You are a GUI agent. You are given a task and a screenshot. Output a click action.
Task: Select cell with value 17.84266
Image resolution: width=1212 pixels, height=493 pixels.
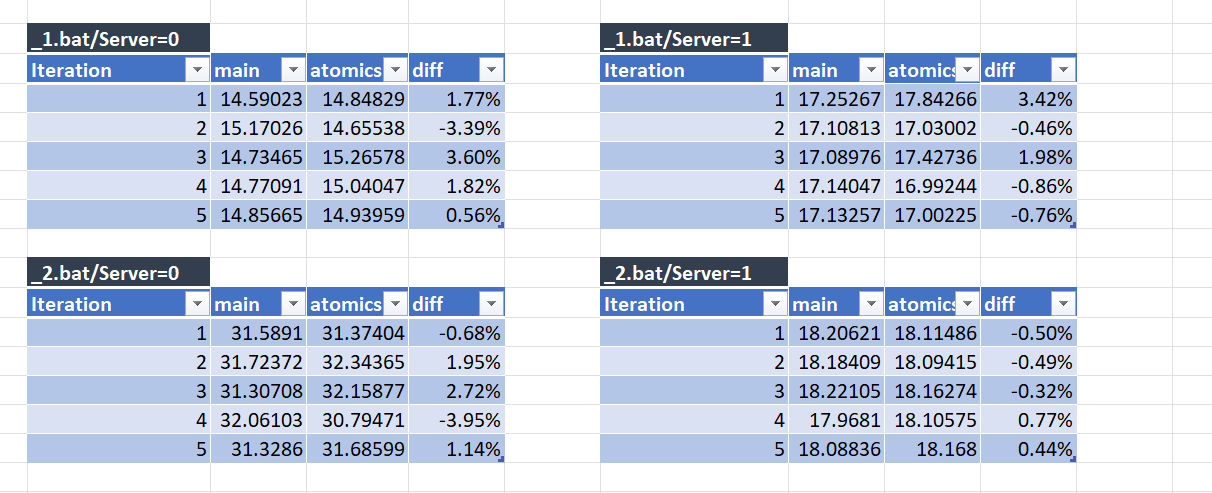[933, 99]
